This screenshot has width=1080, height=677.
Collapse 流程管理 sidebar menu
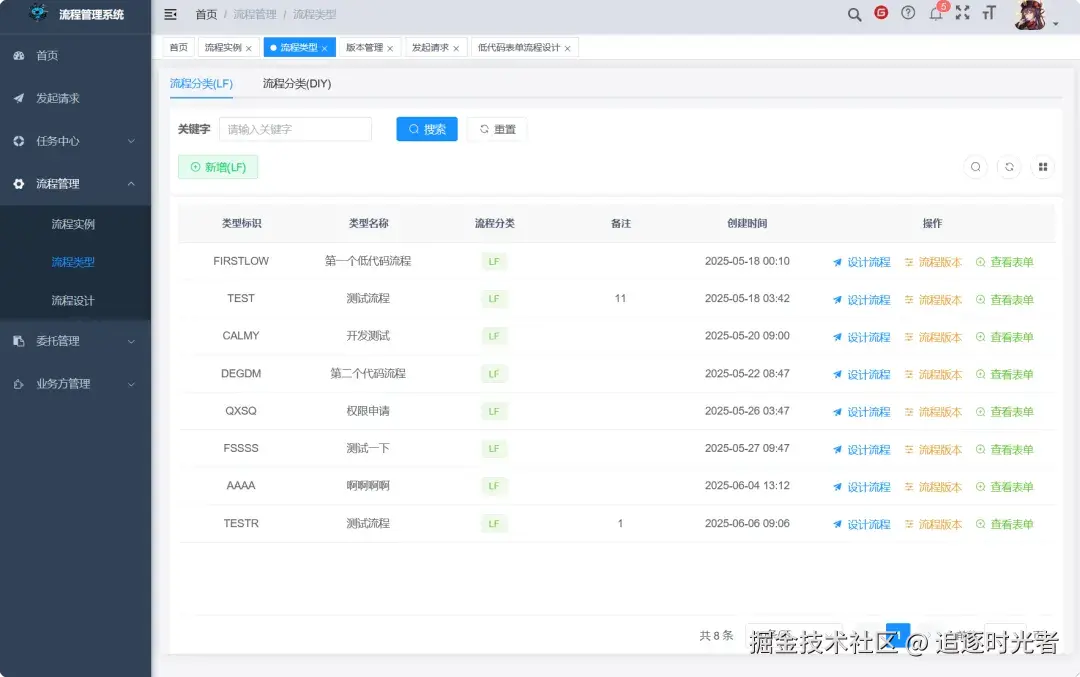pos(75,184)
